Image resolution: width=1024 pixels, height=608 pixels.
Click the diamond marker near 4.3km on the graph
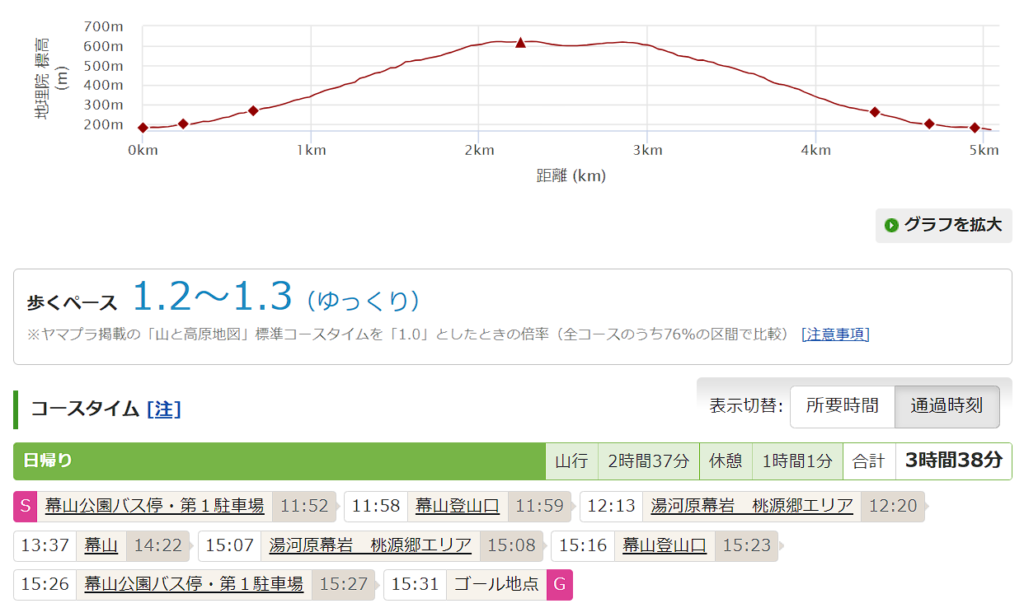(874, 112)
